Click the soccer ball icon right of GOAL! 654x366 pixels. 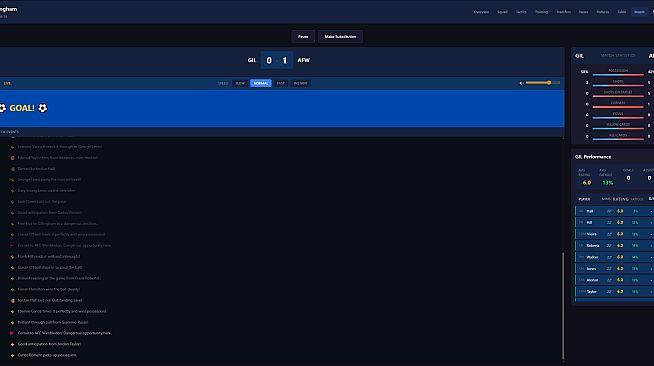click(43, 108)
